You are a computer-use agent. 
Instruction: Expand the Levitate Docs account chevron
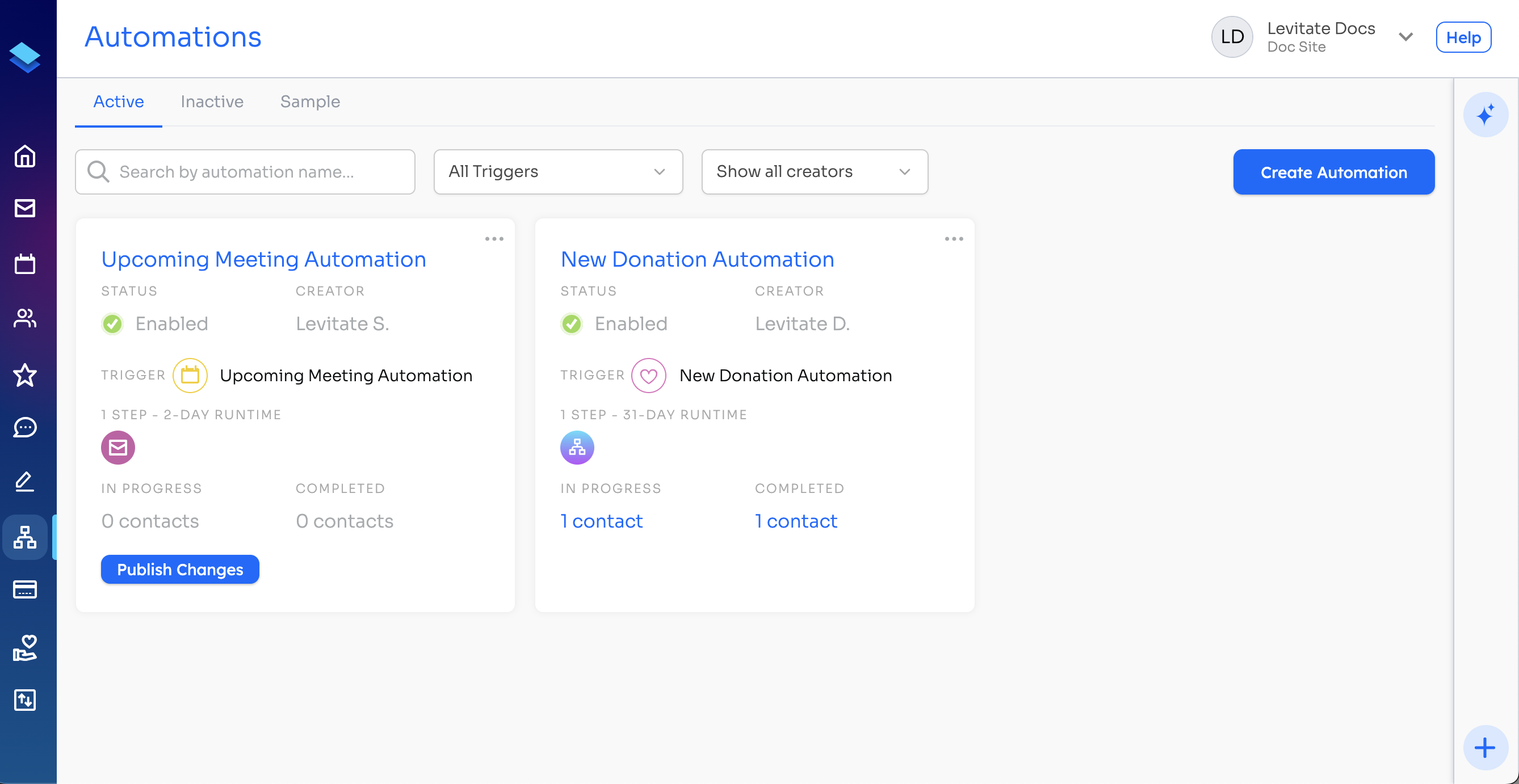coord(1406,36)
